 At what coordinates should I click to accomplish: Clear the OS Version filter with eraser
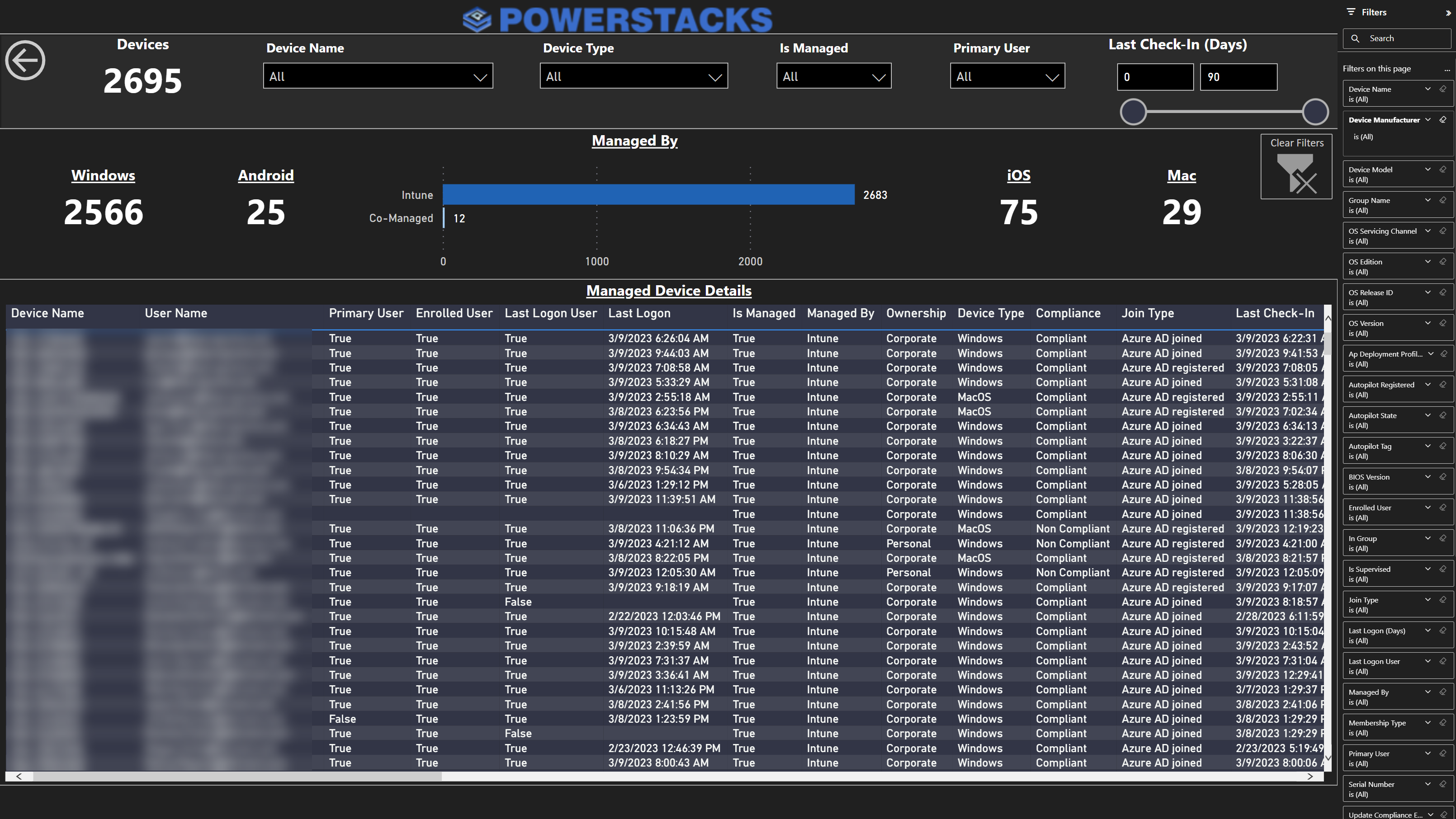tap(1442, 323)
